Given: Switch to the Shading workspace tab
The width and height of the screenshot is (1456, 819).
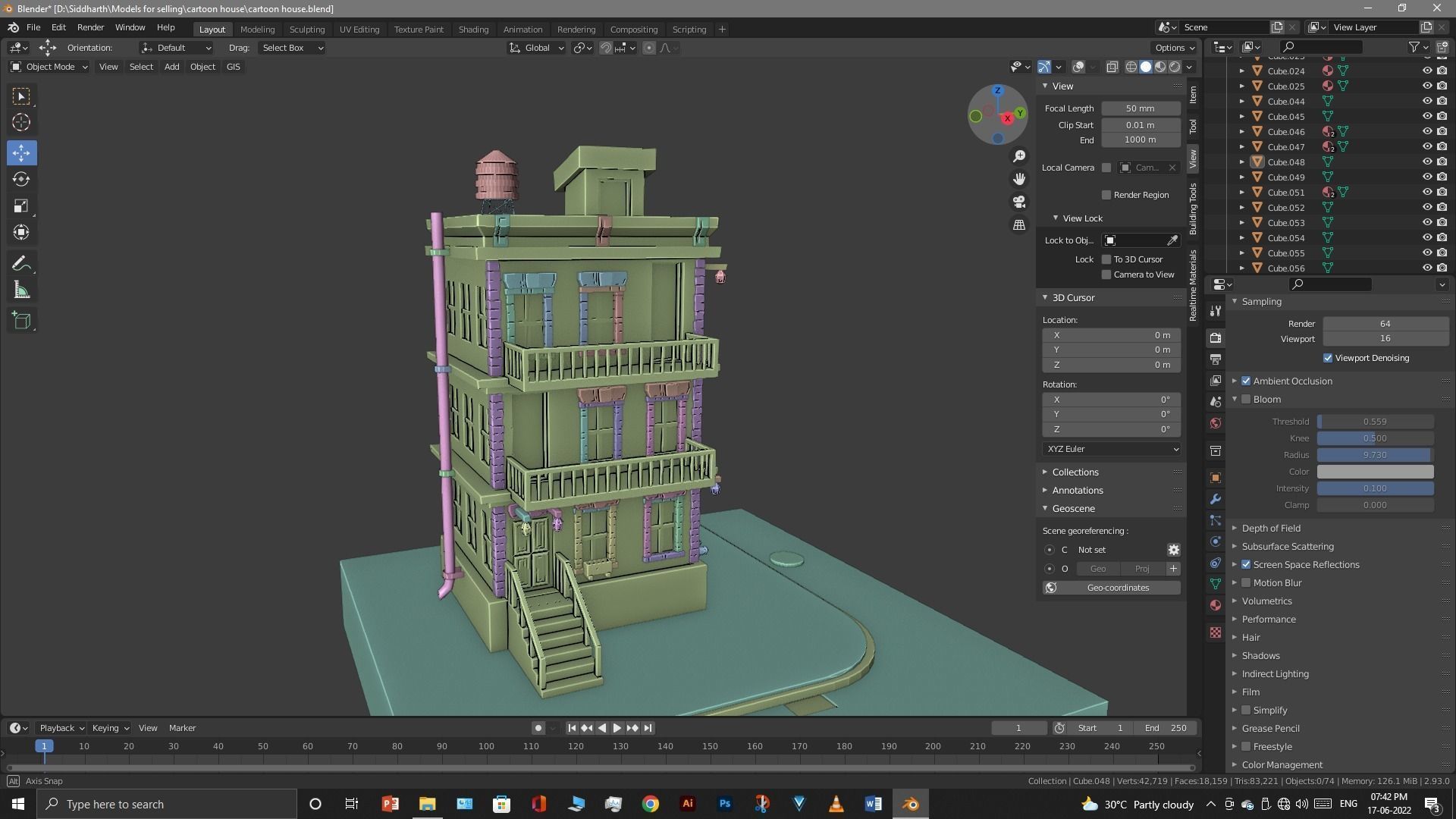Looking at the screenshot, I should tap(473, 30).
